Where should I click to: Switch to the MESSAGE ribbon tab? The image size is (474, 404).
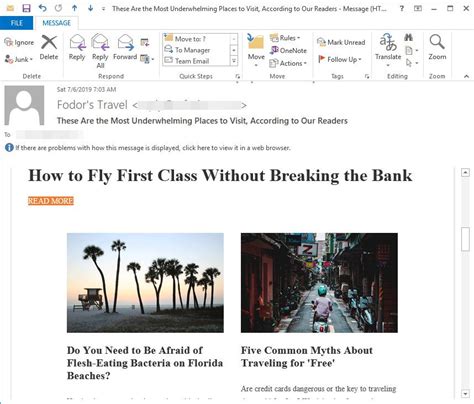coord(57,23)
